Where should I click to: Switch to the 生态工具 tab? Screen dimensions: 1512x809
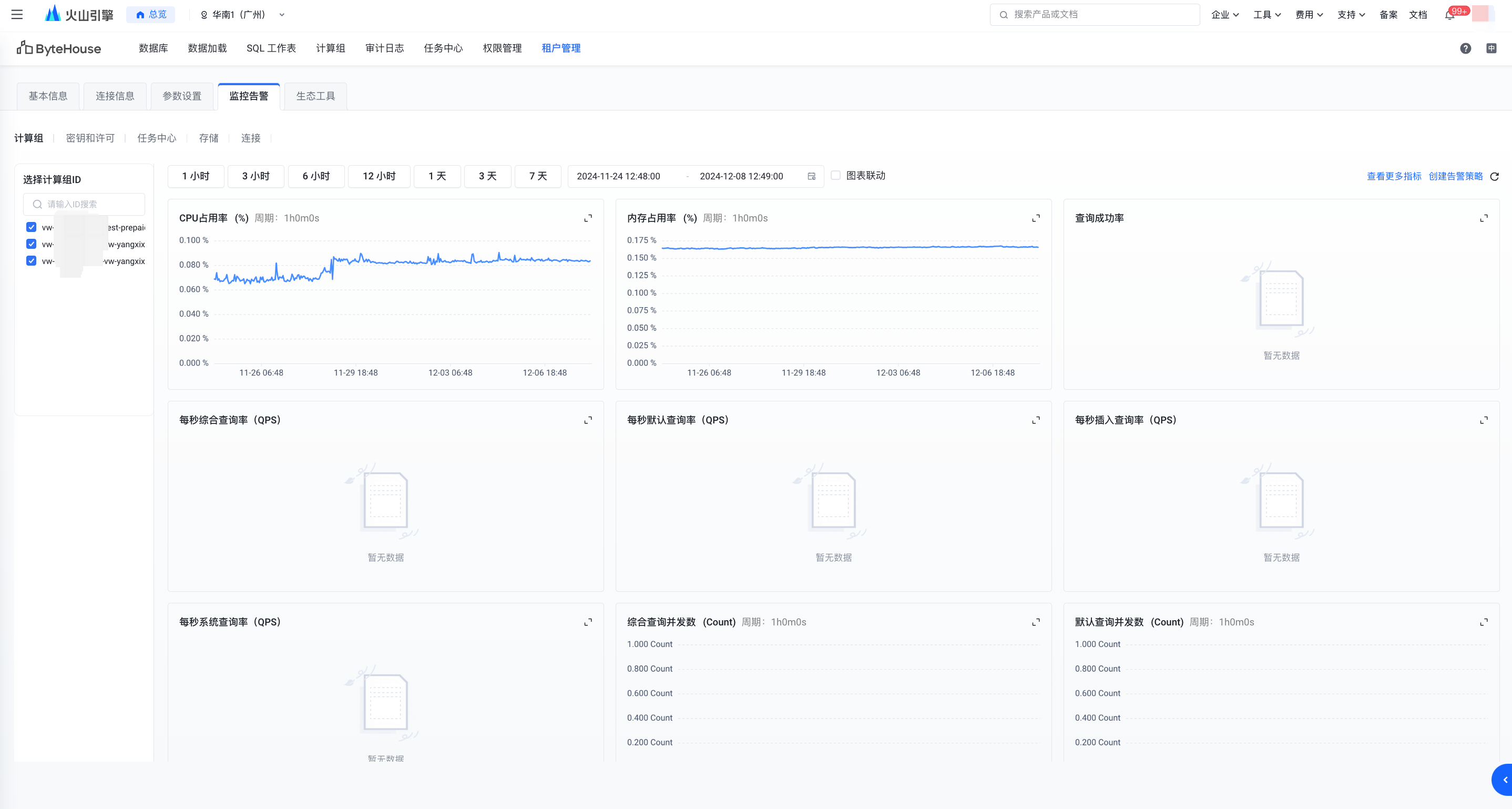pyautogui.click(x=316, y=96)
